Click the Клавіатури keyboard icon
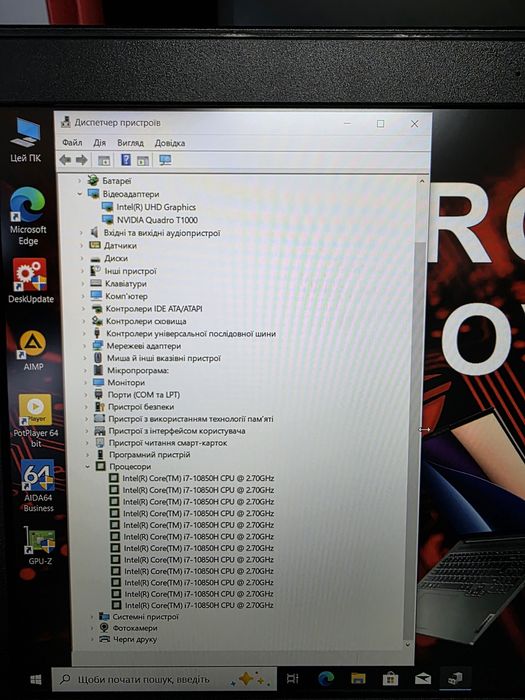 pos(96,283)
